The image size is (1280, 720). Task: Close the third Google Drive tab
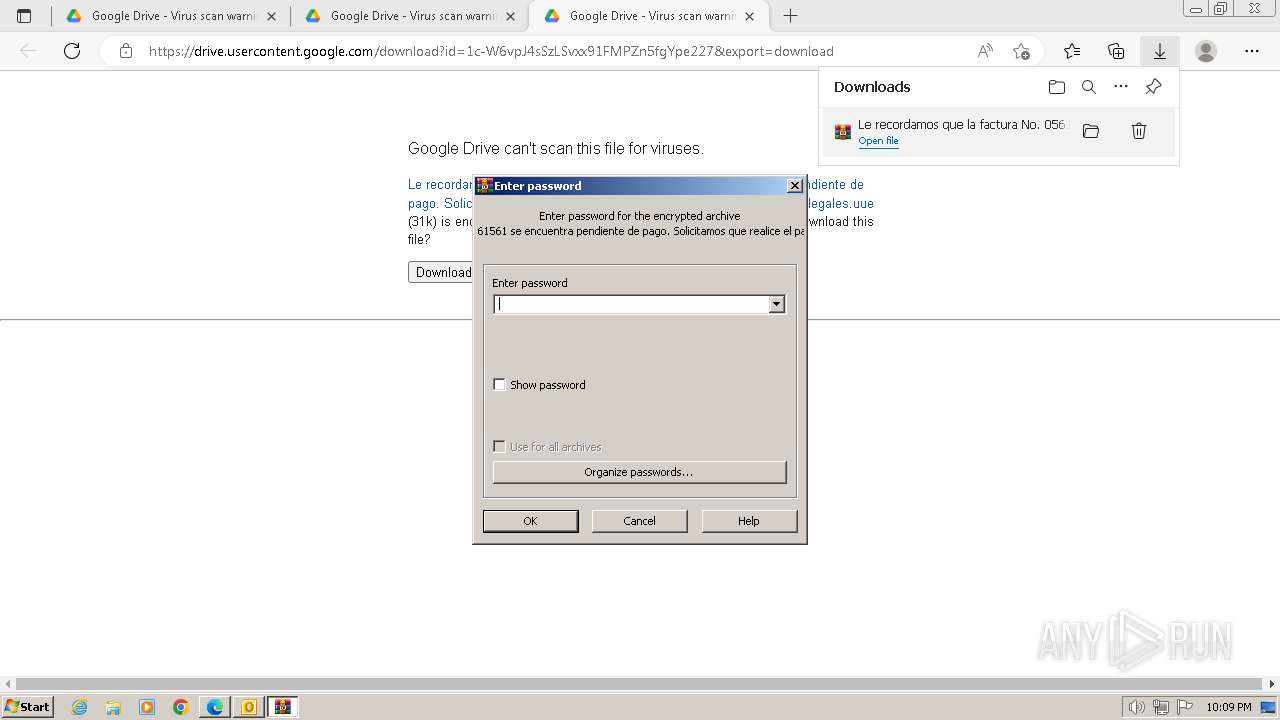coord(749,16)
